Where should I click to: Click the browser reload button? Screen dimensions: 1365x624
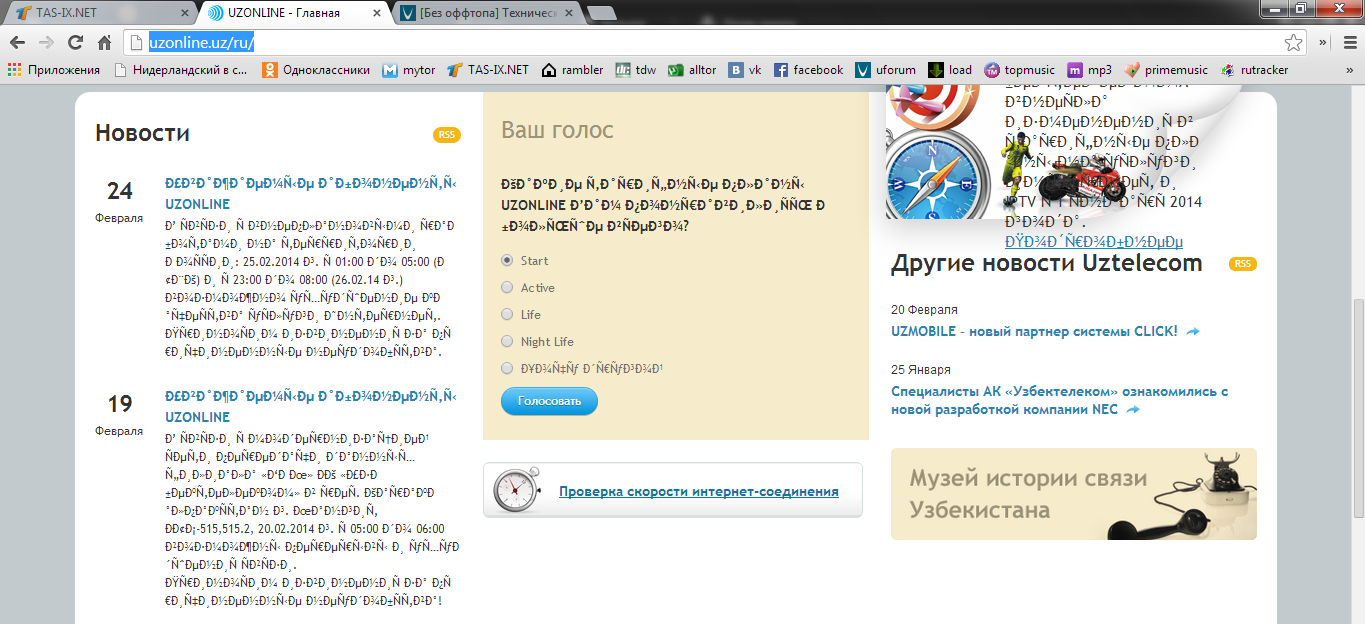pos(75,43)
